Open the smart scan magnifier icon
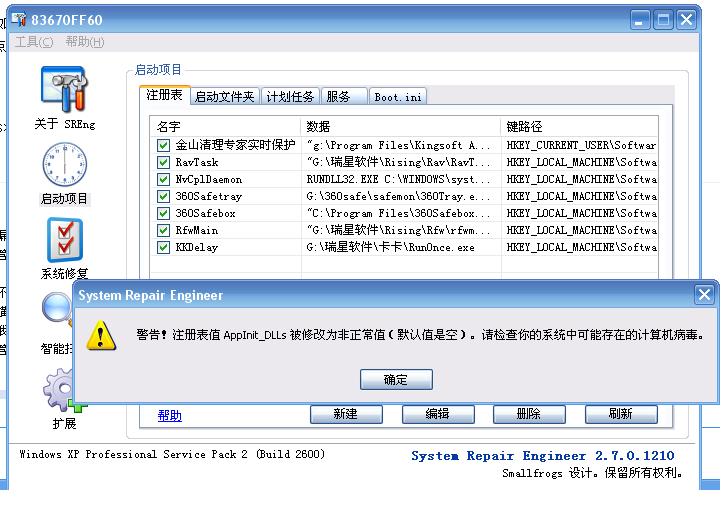 [57, 309]
